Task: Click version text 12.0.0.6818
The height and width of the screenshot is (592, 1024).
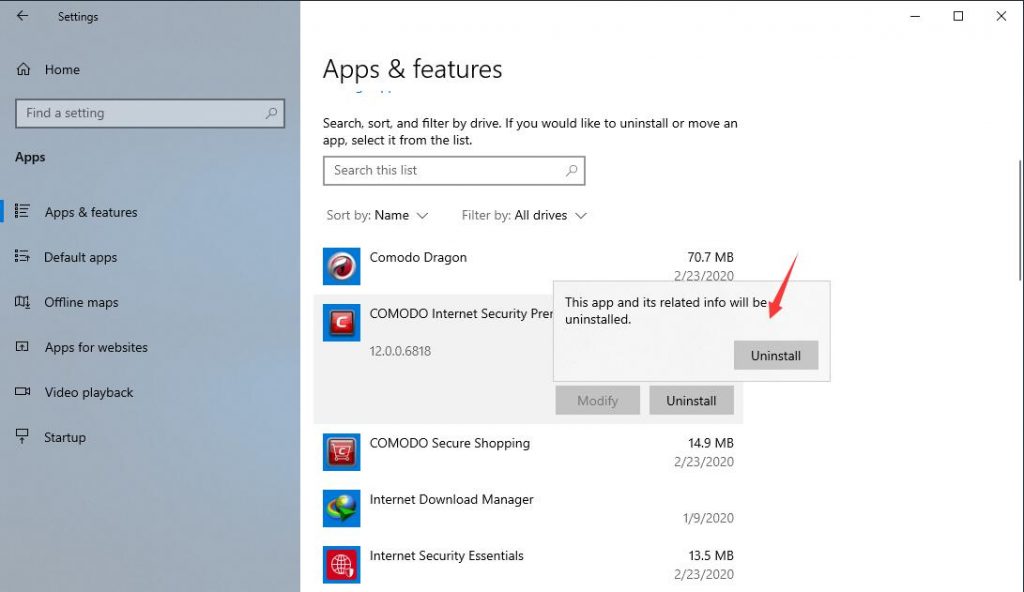Action: point(400,351)
